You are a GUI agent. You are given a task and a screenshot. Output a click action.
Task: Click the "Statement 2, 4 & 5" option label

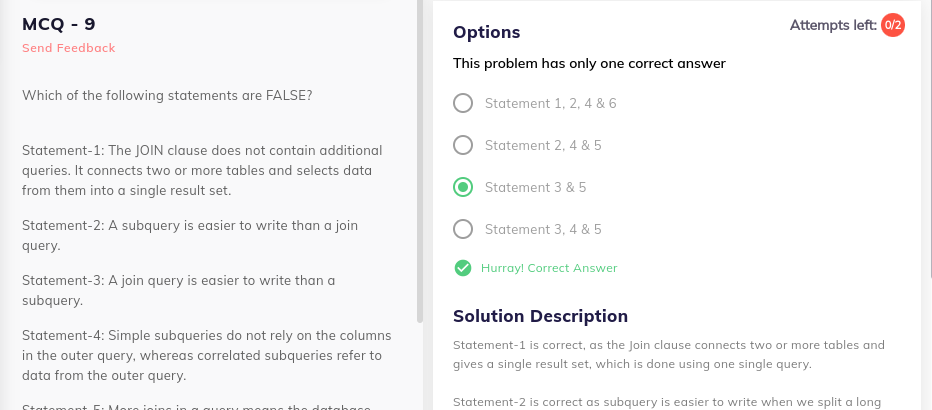click(543, 146)
